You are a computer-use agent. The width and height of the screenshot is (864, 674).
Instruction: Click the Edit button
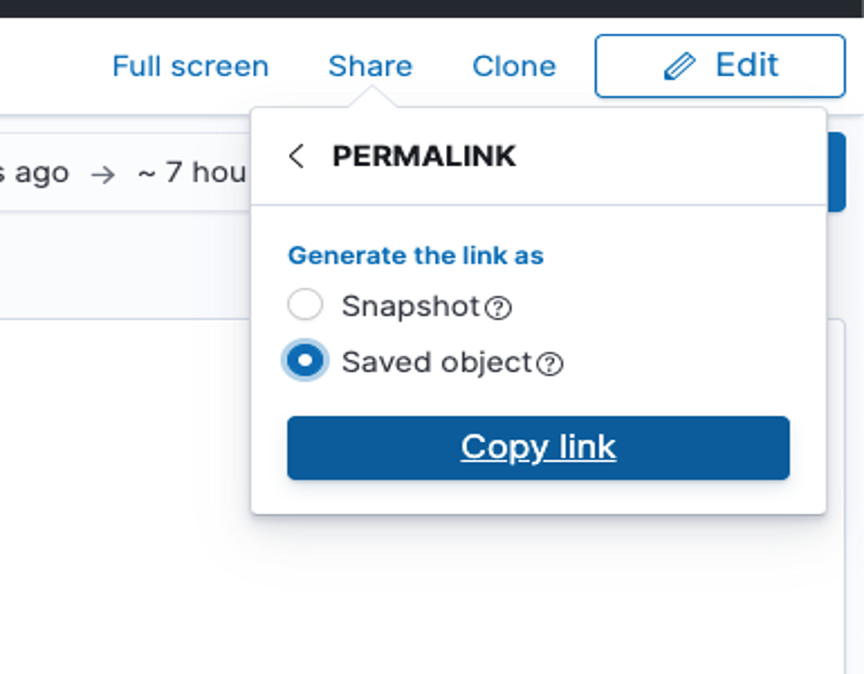(x=720, y=66)
